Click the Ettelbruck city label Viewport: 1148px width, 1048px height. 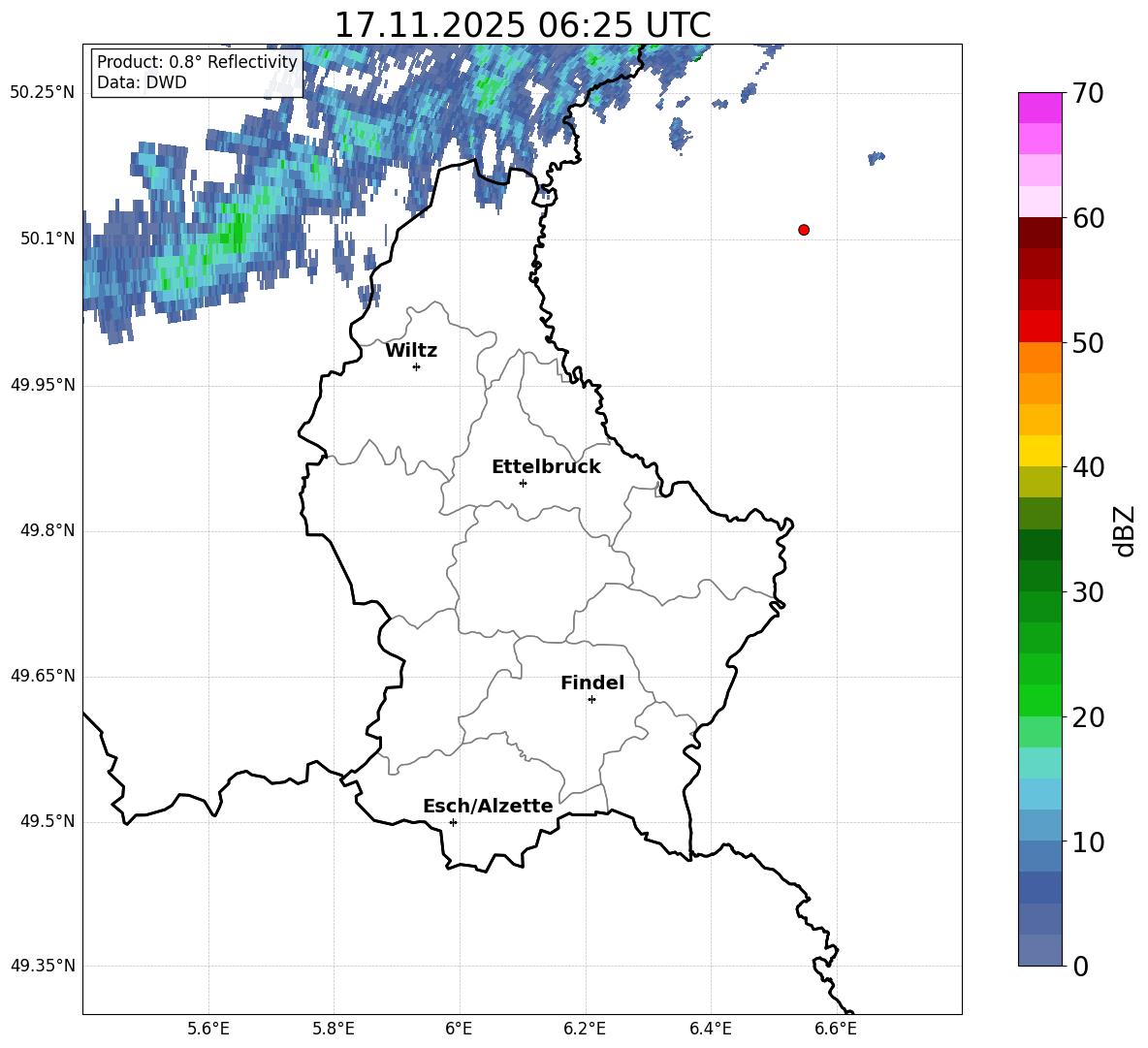click(x=546, y=467)
